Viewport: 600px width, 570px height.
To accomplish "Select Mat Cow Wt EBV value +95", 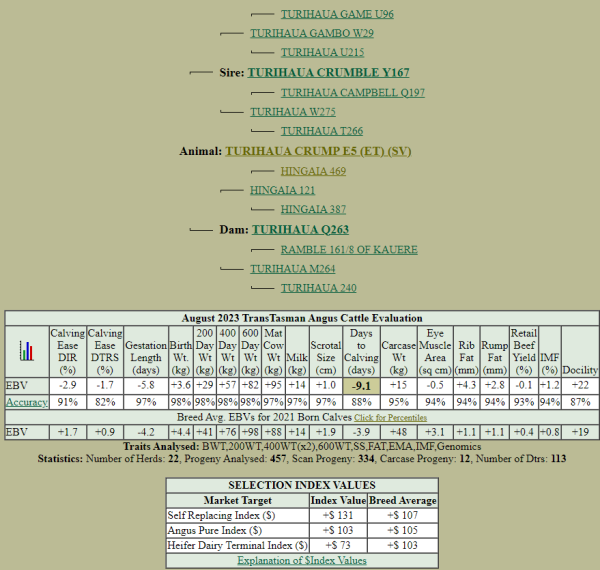I will (x=273, y=386).
